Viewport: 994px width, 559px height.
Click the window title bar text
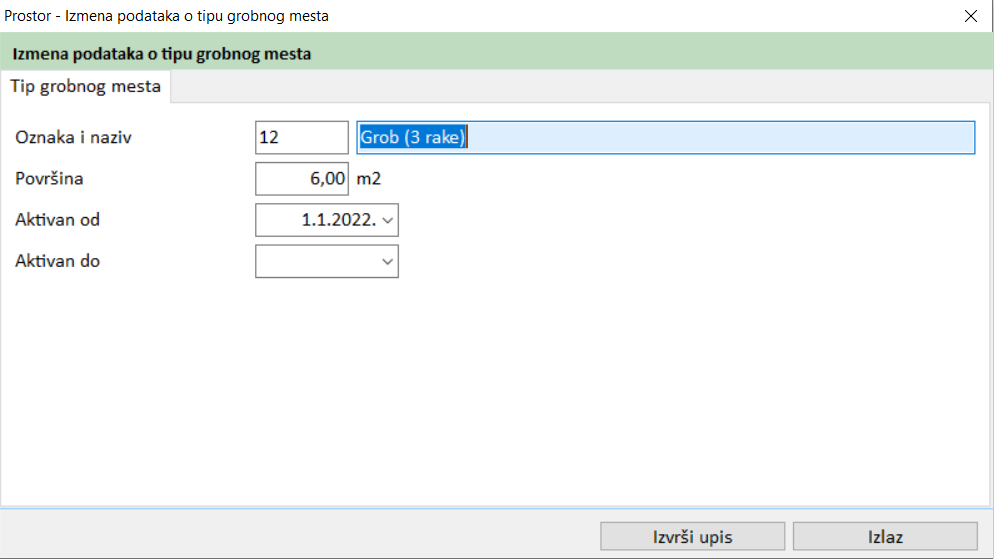point(167,16)
